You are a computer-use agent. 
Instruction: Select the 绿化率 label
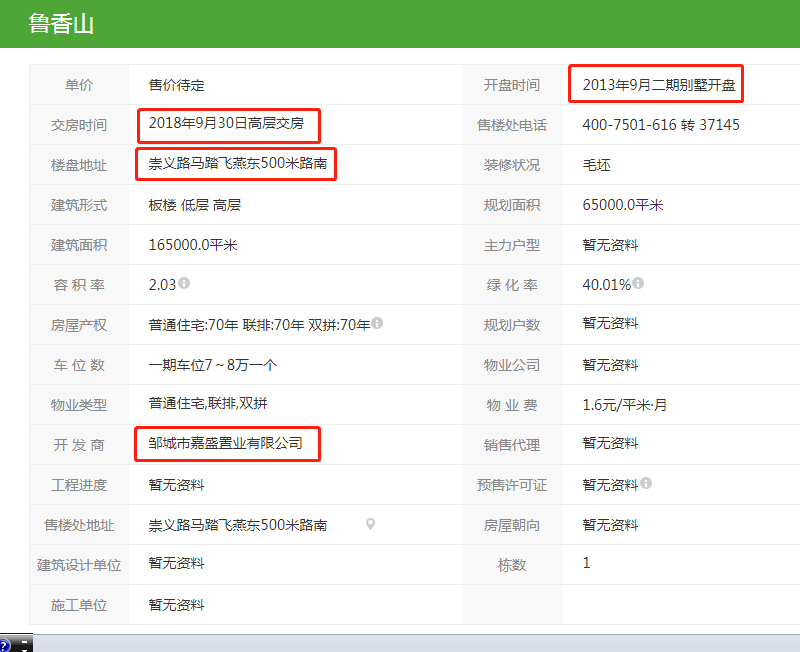pos(512,285)
